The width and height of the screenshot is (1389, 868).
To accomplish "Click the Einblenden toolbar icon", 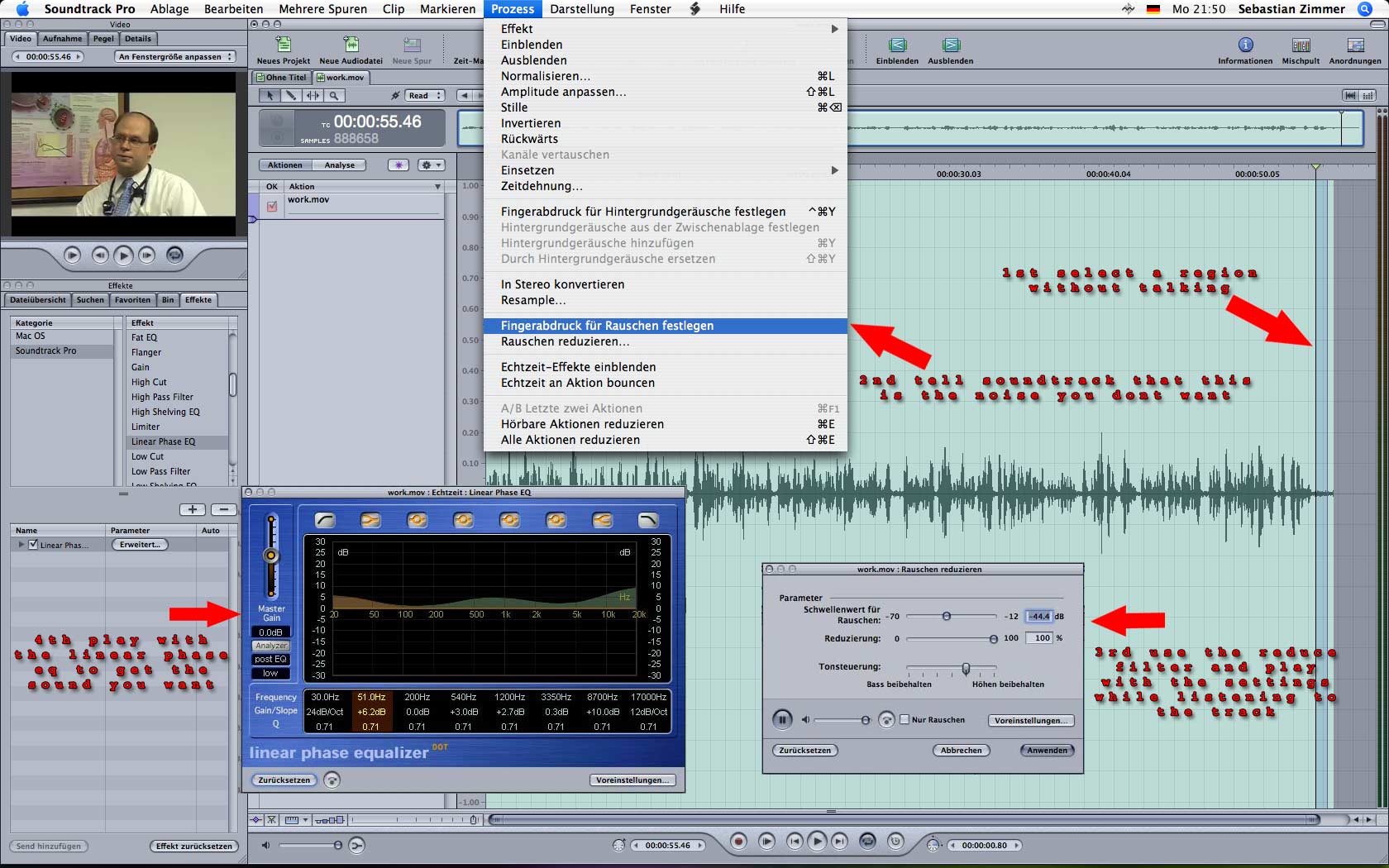I will coord(897,45).
